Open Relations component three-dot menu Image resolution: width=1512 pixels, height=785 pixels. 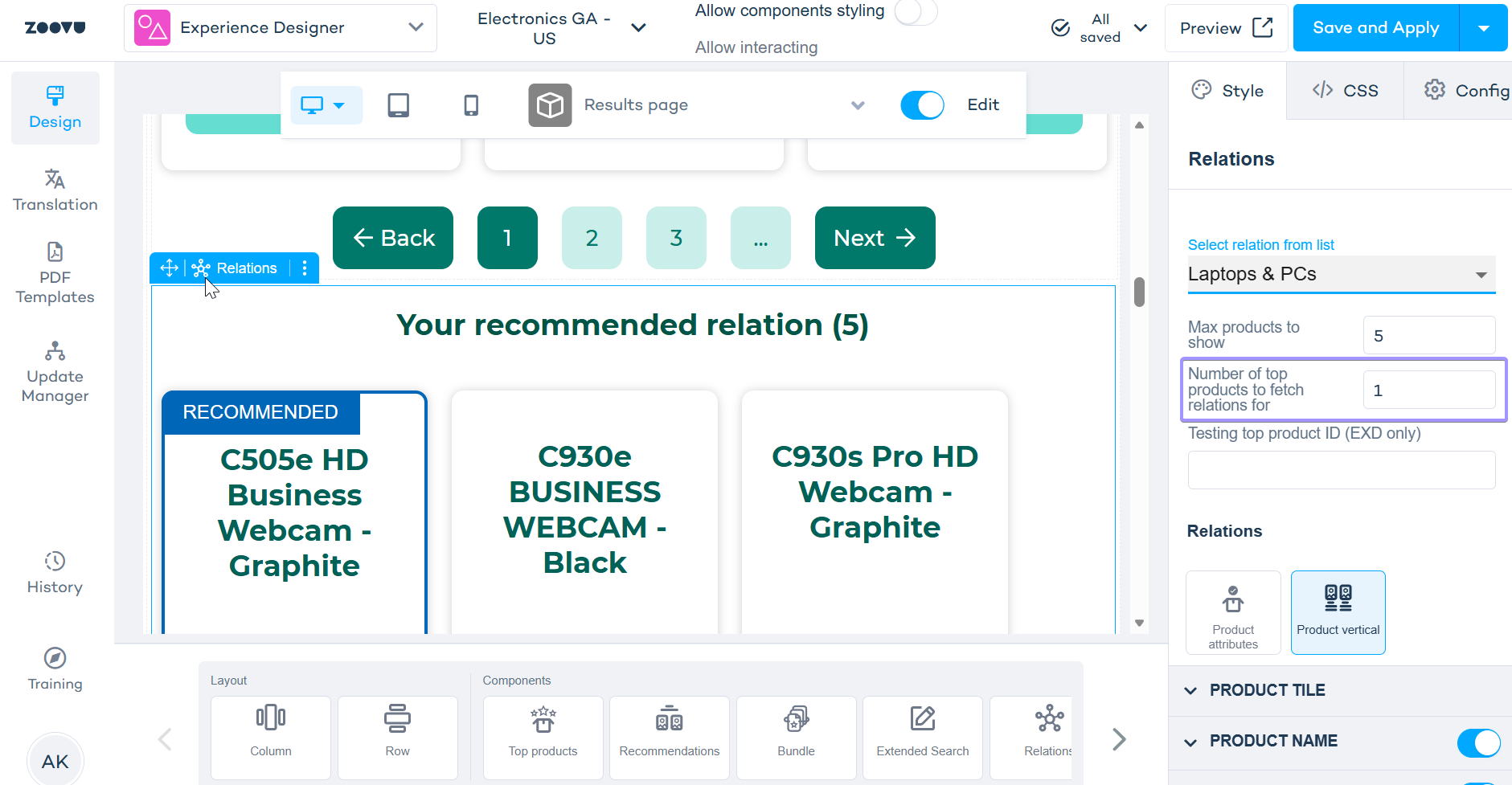coord(305,268)
